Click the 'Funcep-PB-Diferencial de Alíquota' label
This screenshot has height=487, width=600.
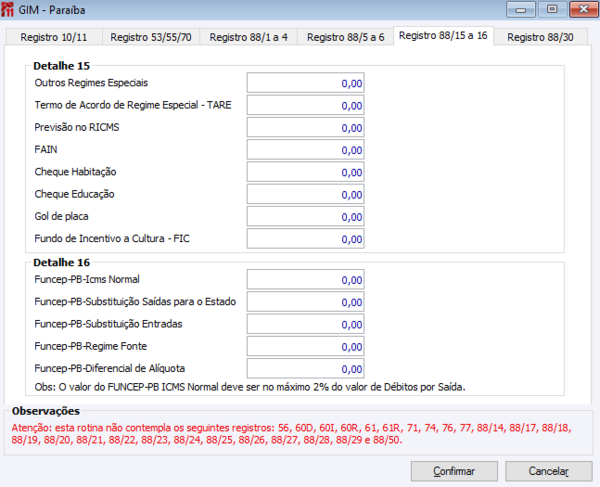(109, 368)
